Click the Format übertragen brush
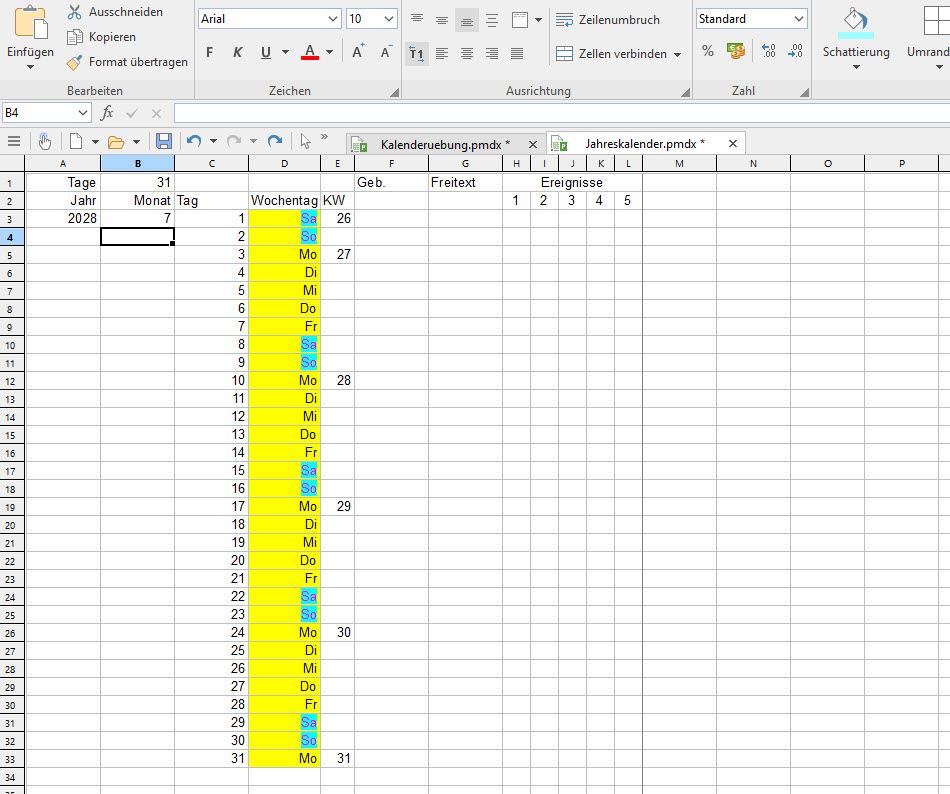The image size is (950, 794). [74, 62]
